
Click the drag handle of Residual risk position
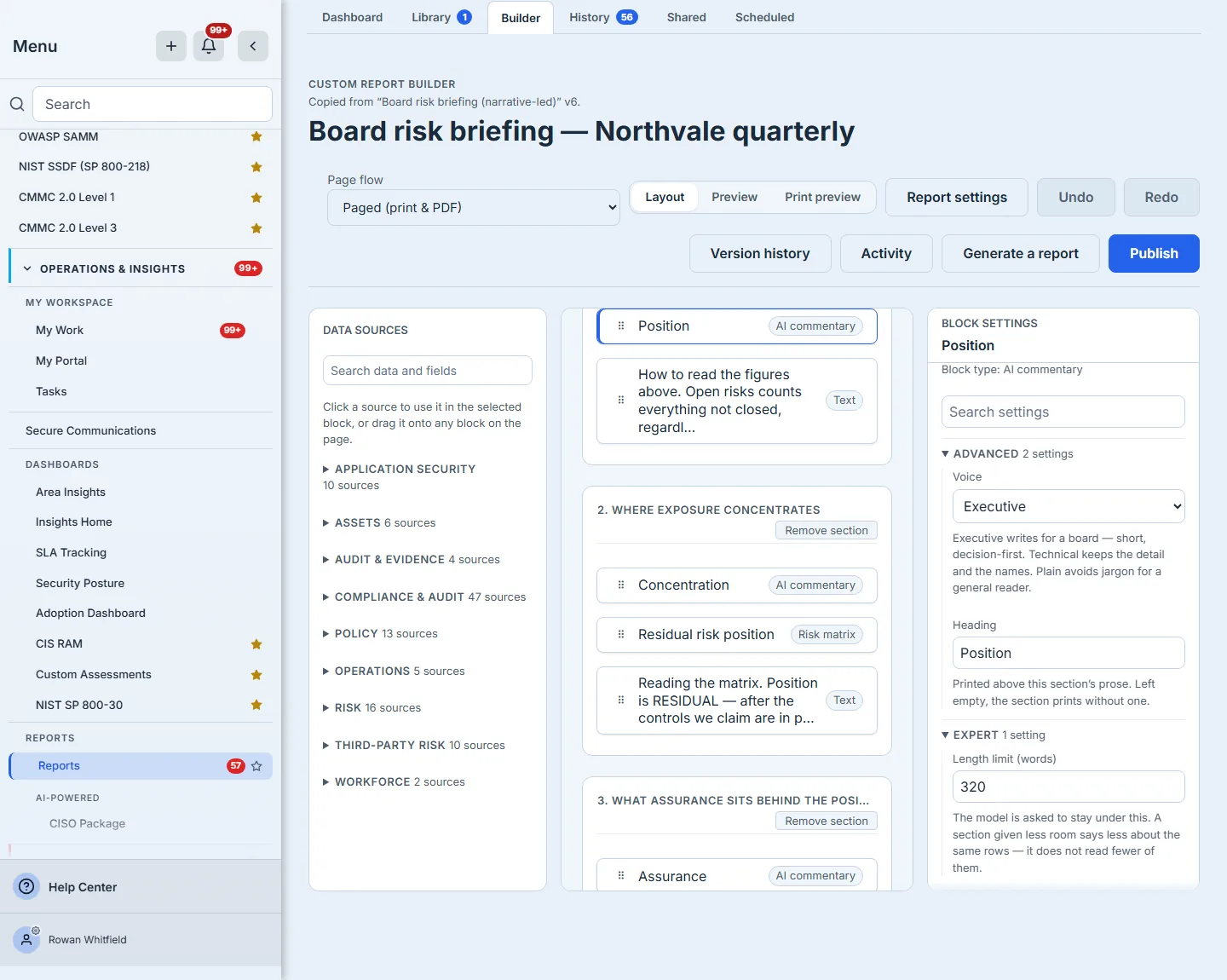(621, 634)
